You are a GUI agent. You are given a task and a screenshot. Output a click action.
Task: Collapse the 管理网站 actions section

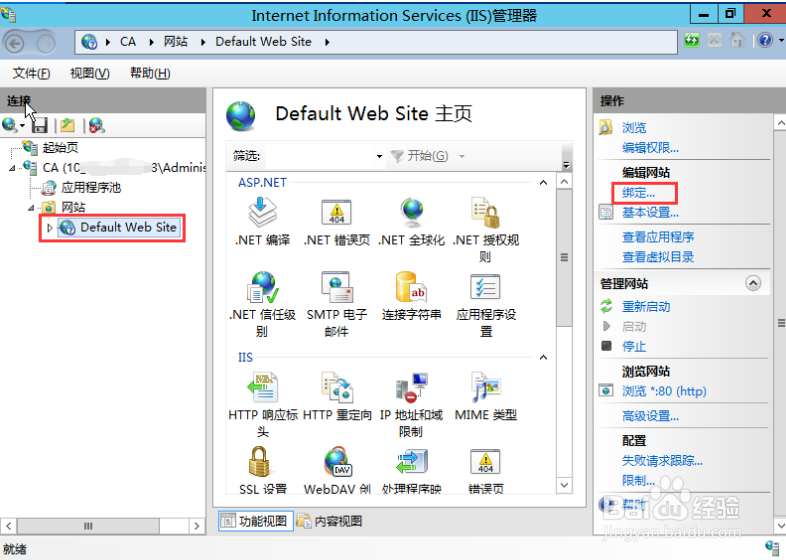coord(752,283)
